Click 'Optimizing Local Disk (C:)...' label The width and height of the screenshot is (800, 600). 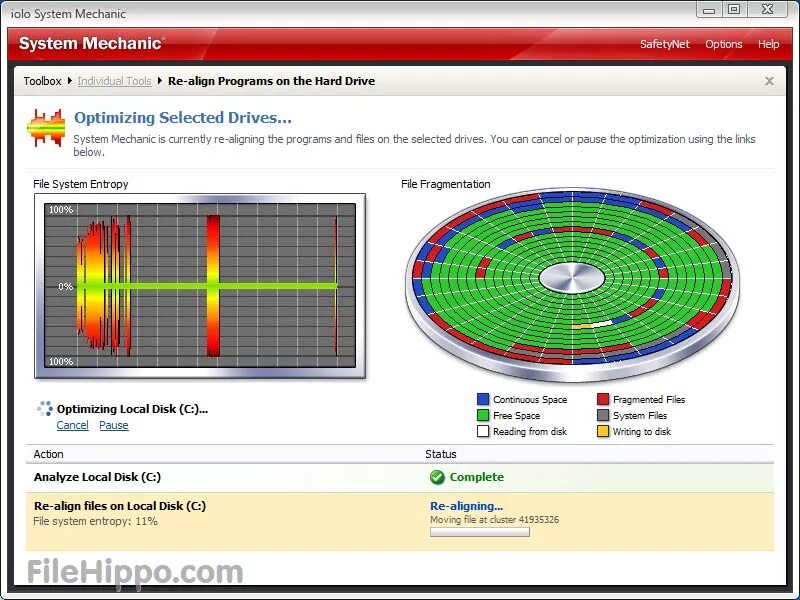click(x=132, y=409)
